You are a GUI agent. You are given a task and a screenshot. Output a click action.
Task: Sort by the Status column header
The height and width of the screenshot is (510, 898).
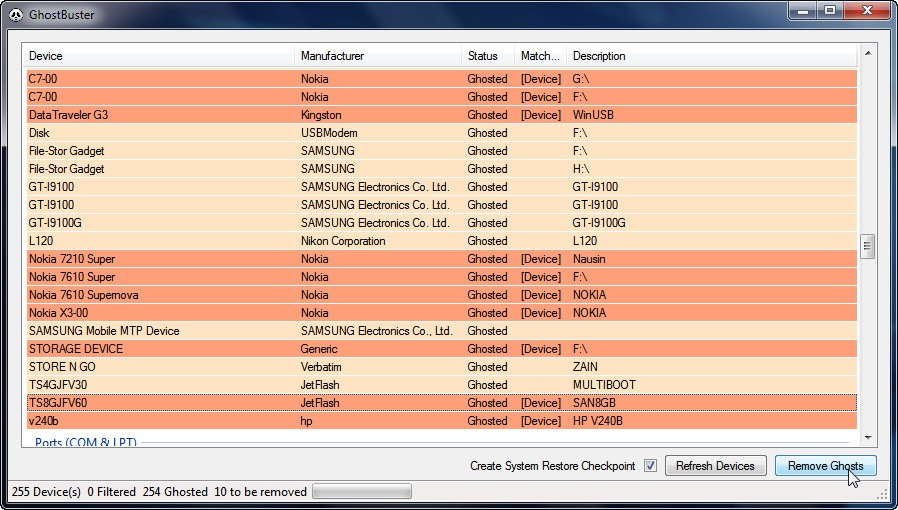point(488,56)
